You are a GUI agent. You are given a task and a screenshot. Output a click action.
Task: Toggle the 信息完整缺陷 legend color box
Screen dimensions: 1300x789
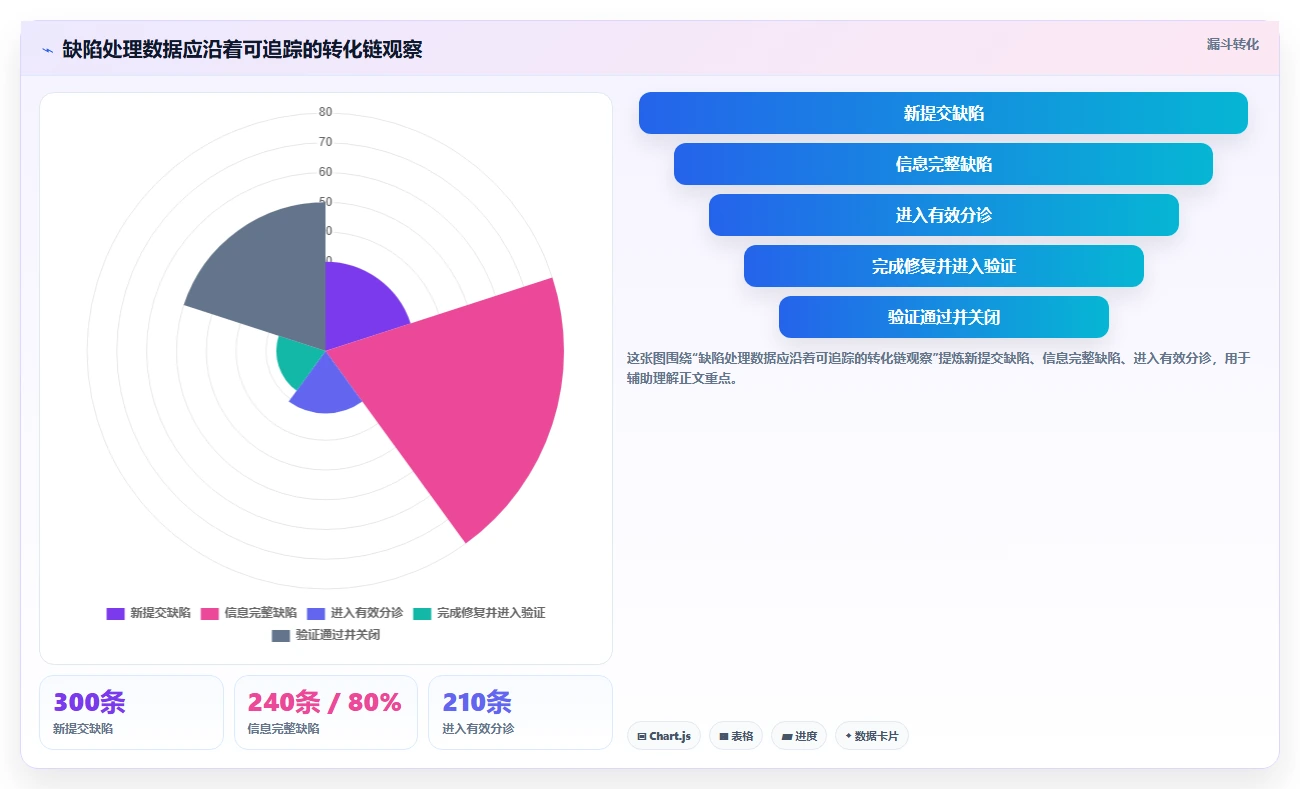point(209,613)
